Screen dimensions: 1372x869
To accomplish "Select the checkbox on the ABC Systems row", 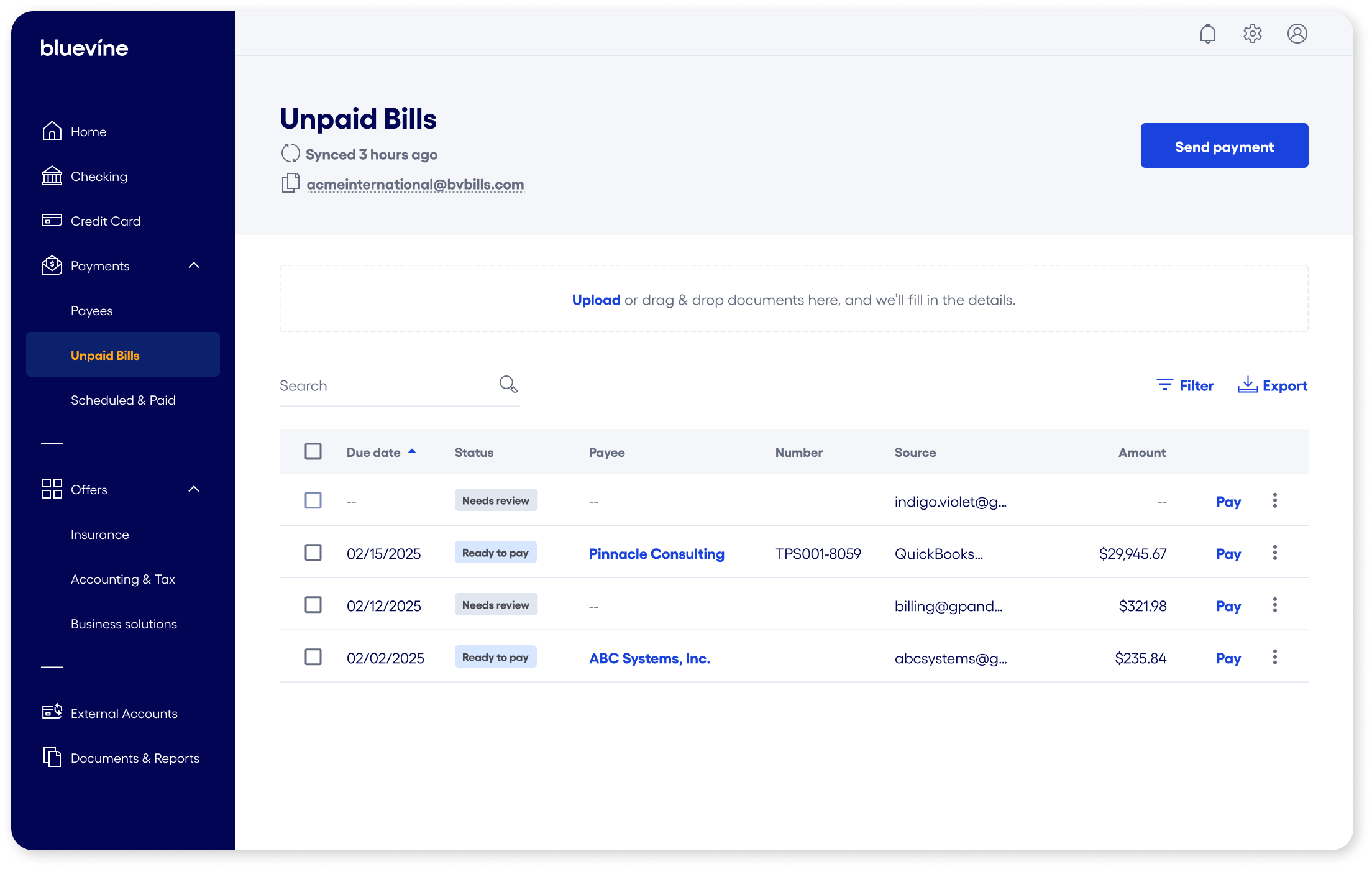I will pos(313,657).
